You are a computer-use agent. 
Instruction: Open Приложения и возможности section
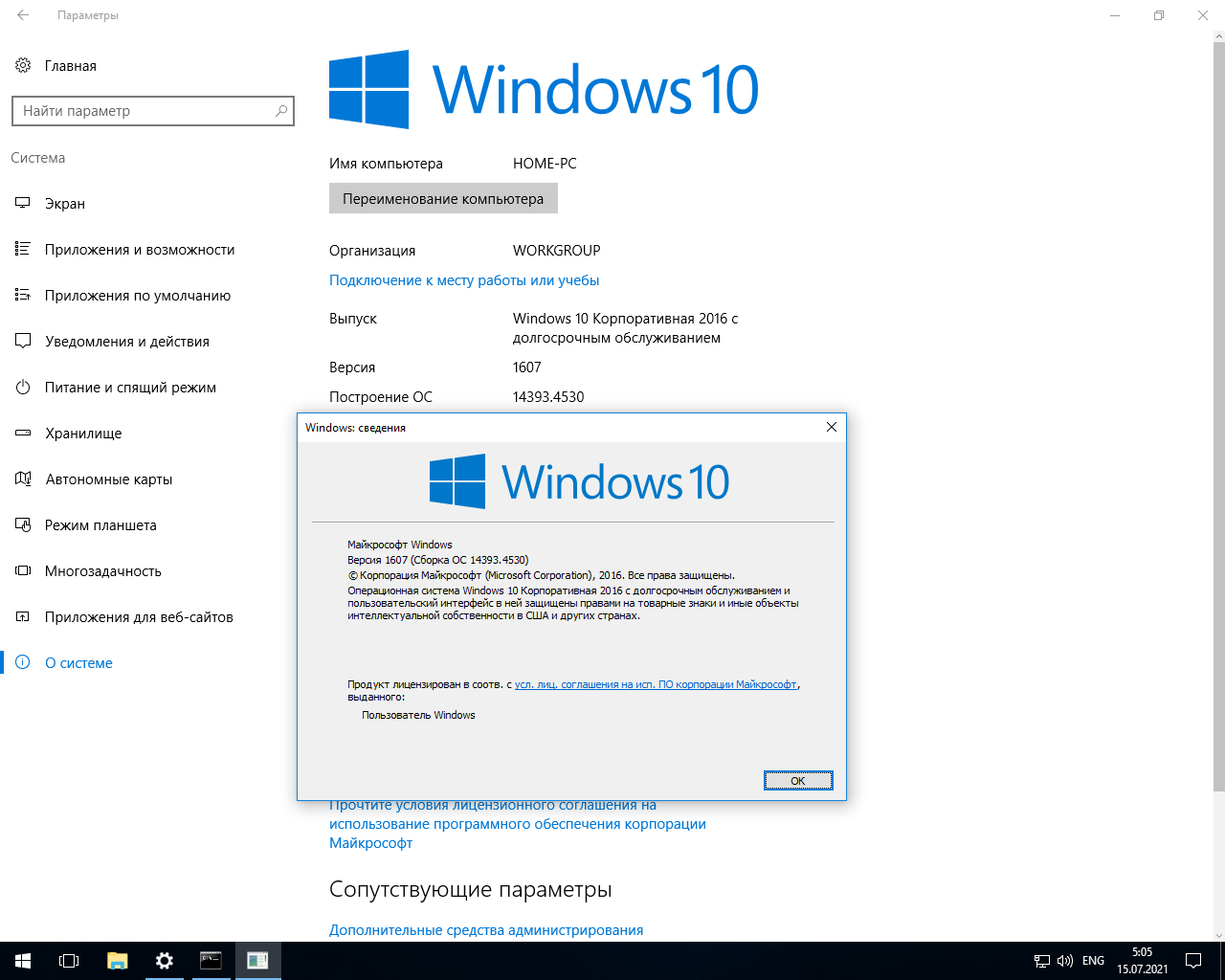pos(140,250)
